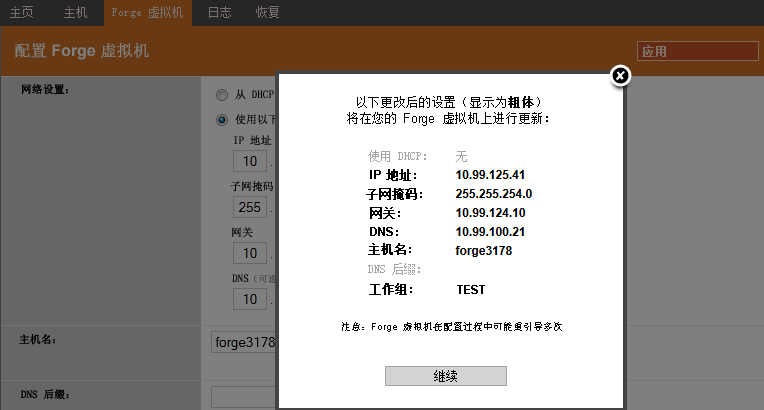Screen dimensions: 764x410
Task: Select the static settings radio button
Action: click(222, 120)
